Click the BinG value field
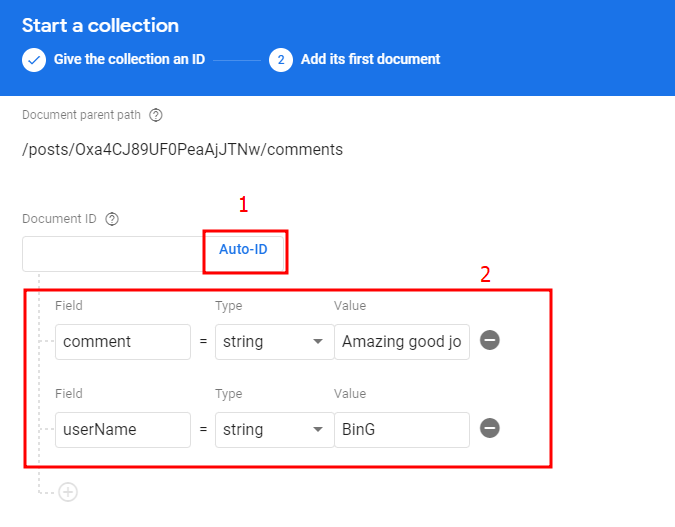The height and width of the screenshot is (527, 675). click(402, 430)
